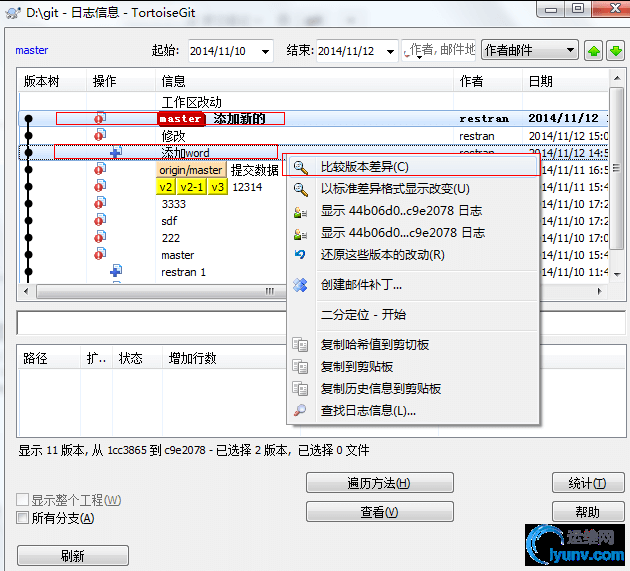Click the 作者 column header
Screen dimensions: 630x571
(488, 81)
